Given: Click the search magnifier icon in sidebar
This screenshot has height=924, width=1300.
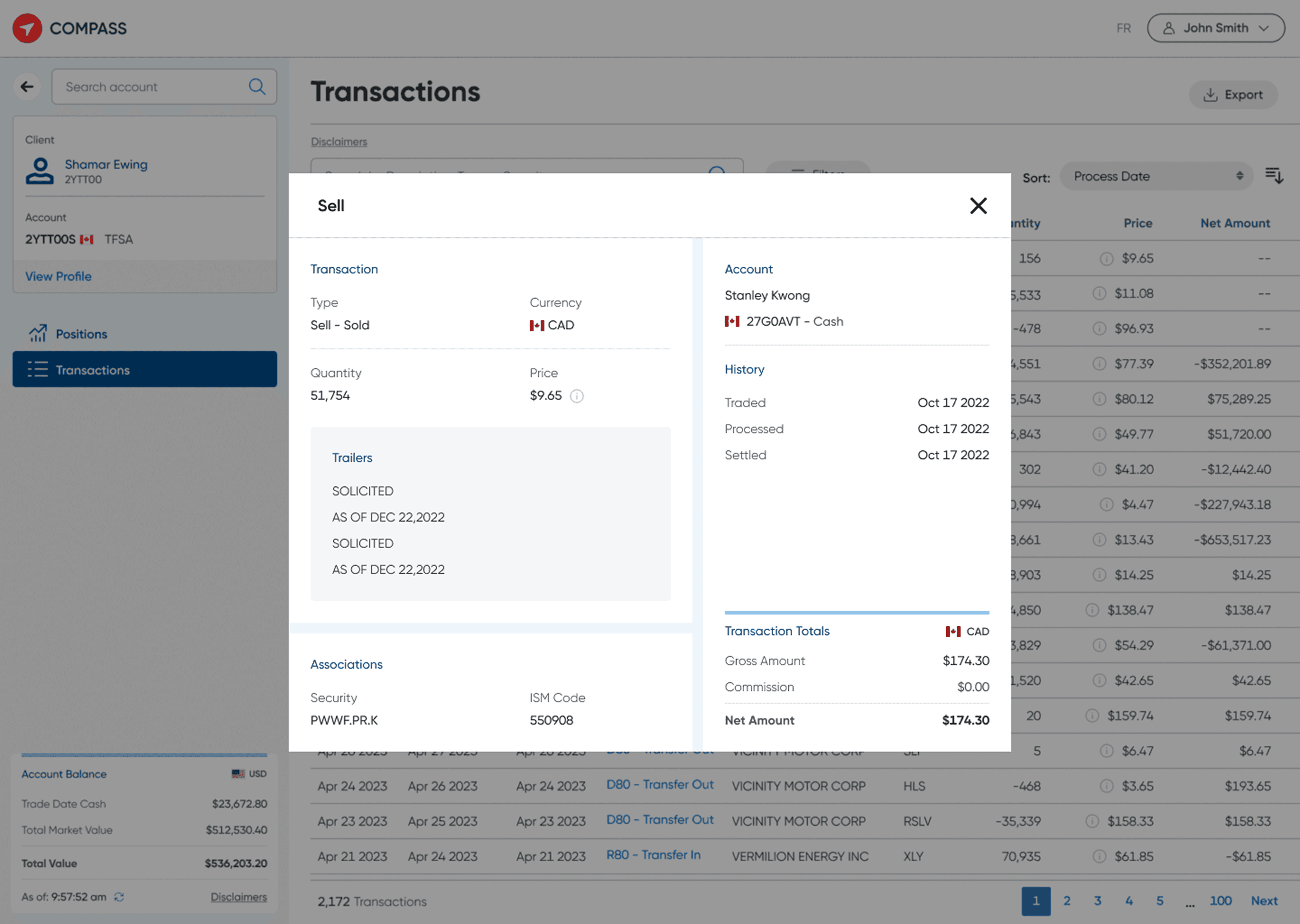Looking at the screenshot, I should (x=257, y=87).
